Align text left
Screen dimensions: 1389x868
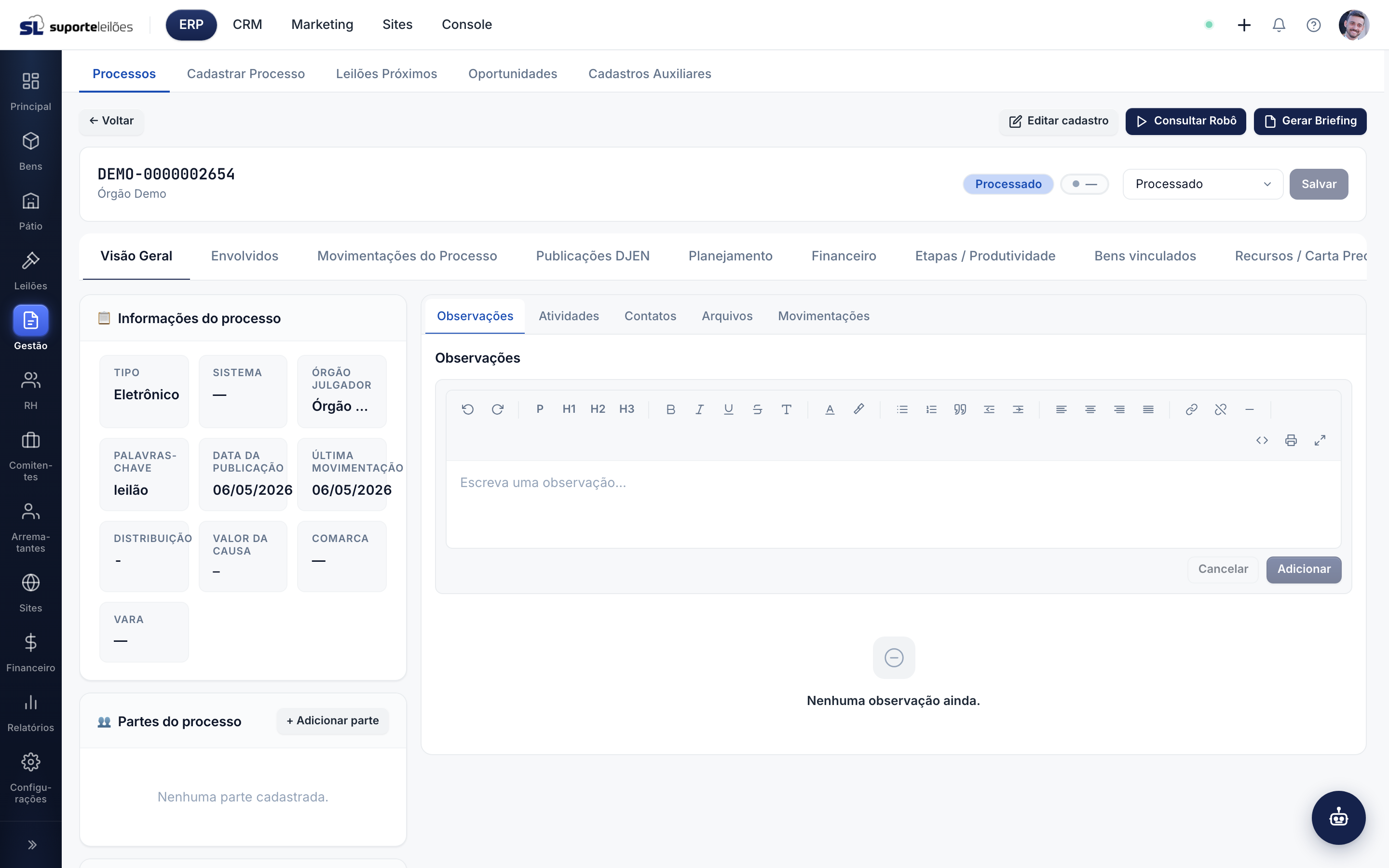click(x=1061, y=409)
